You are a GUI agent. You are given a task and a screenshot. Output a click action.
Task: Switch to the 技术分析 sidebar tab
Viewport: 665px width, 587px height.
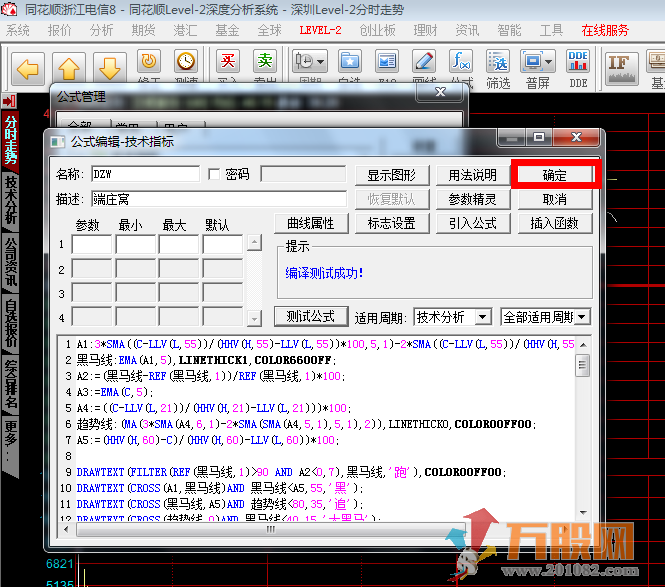(x=10, y=200)
